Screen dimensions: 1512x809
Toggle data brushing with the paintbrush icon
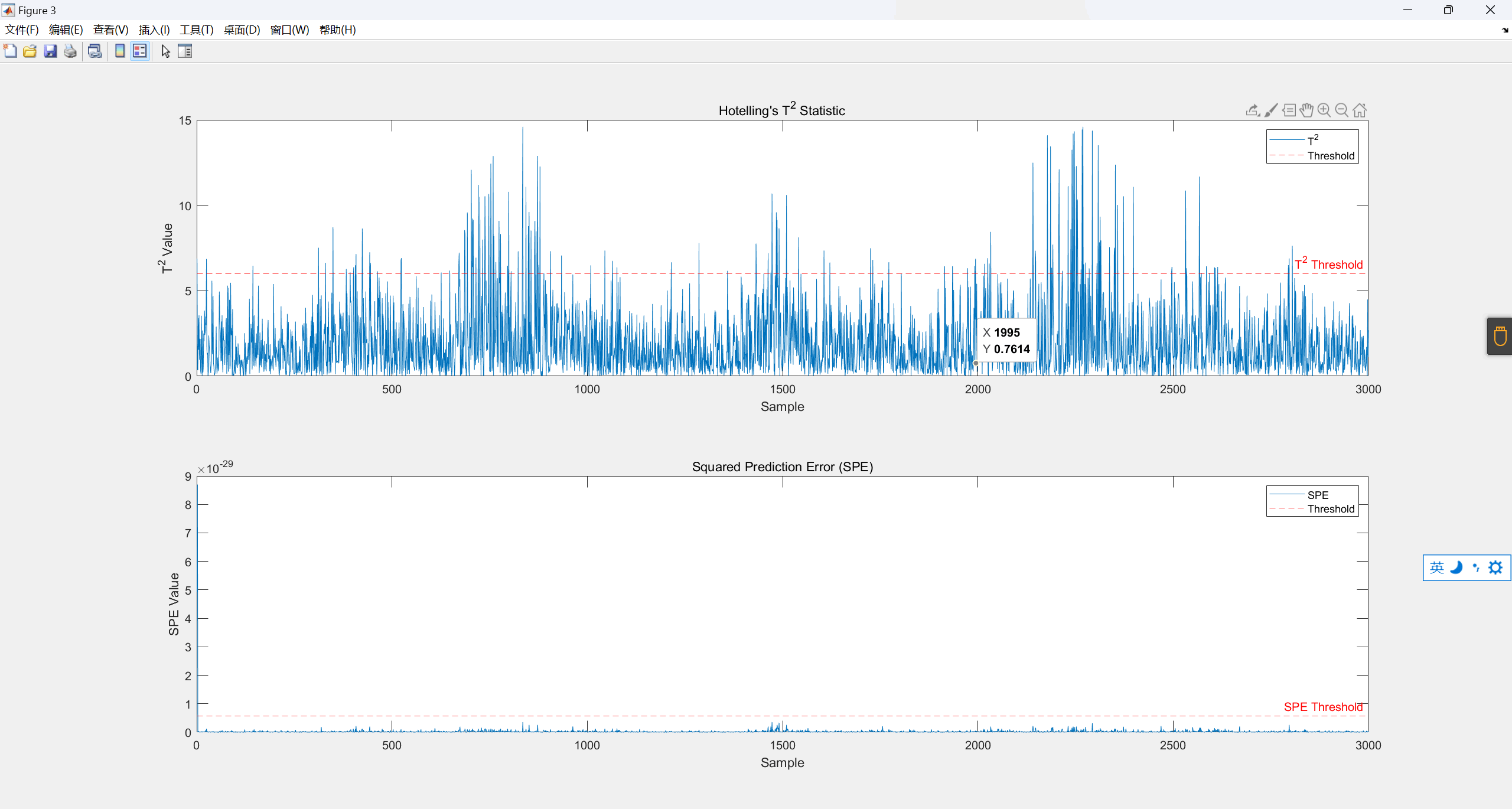tap(1271, 110)
